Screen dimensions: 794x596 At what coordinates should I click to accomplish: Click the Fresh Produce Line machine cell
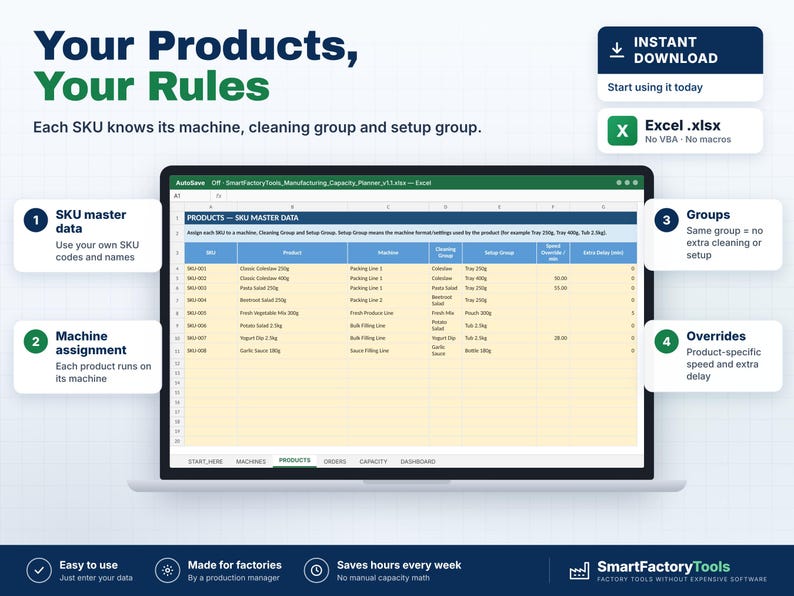point(388,313)
